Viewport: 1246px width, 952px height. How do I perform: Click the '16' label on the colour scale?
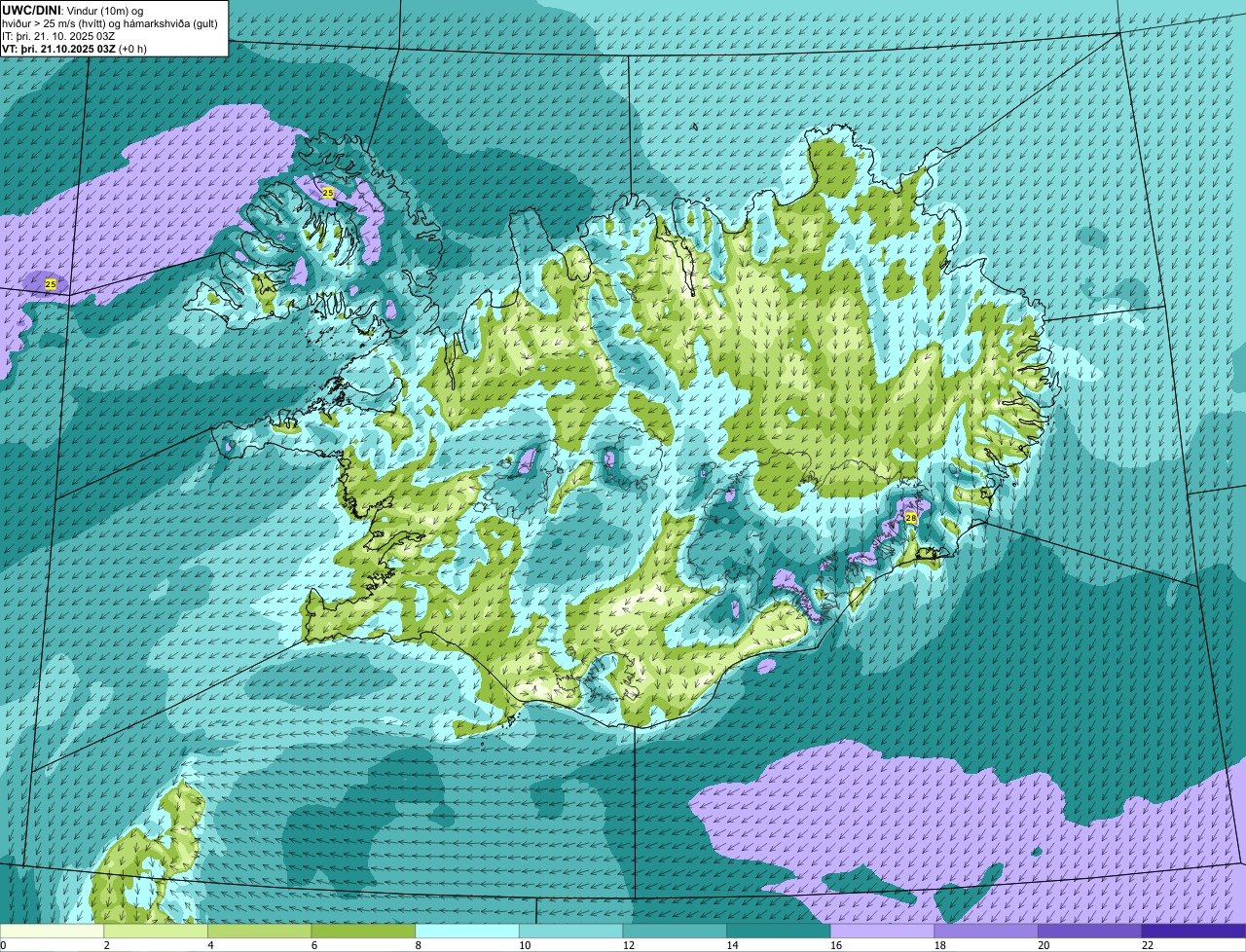(836, 945)
